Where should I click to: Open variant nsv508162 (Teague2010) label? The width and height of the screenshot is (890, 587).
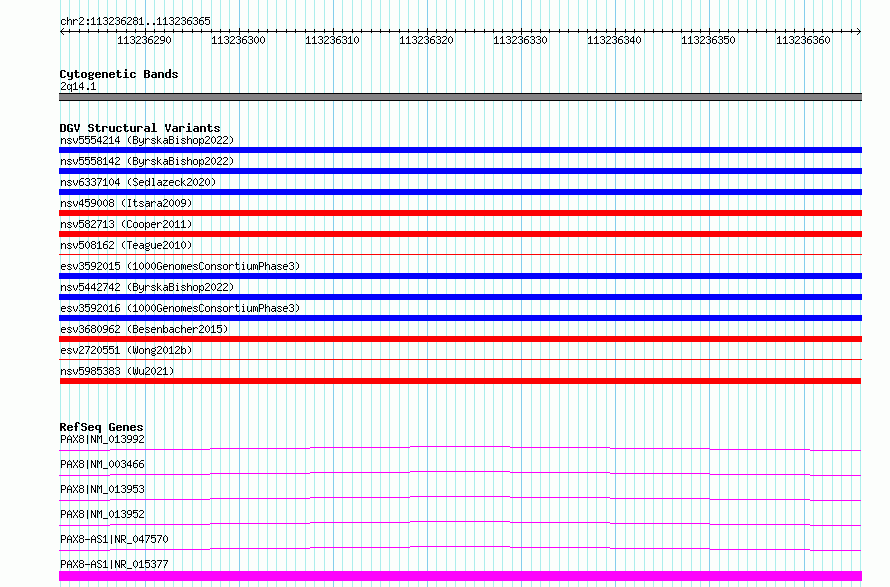[126, 245]
